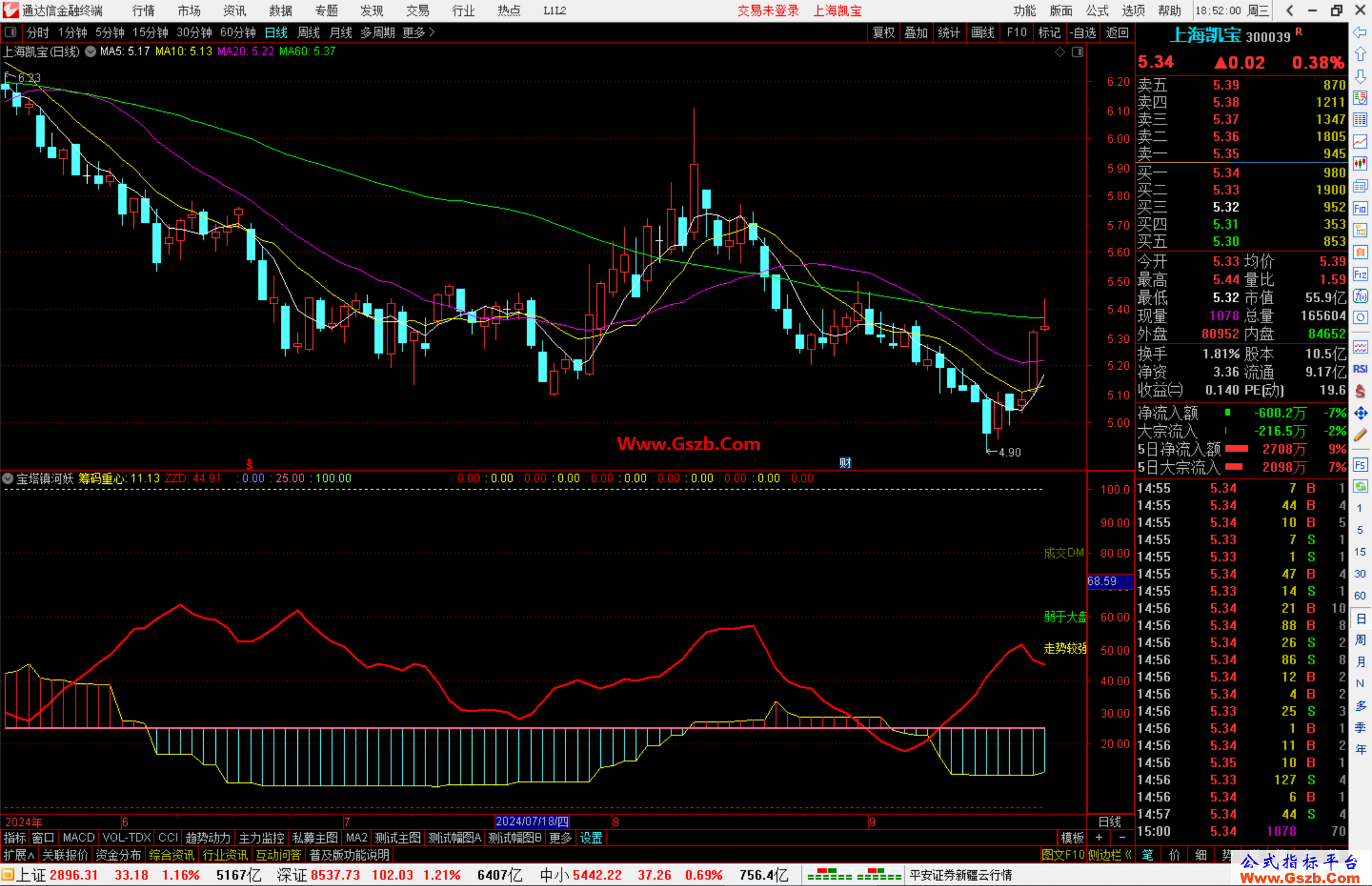
Task: Open the candlestick chart icon in sidebar
Action: pos(1360,164)
